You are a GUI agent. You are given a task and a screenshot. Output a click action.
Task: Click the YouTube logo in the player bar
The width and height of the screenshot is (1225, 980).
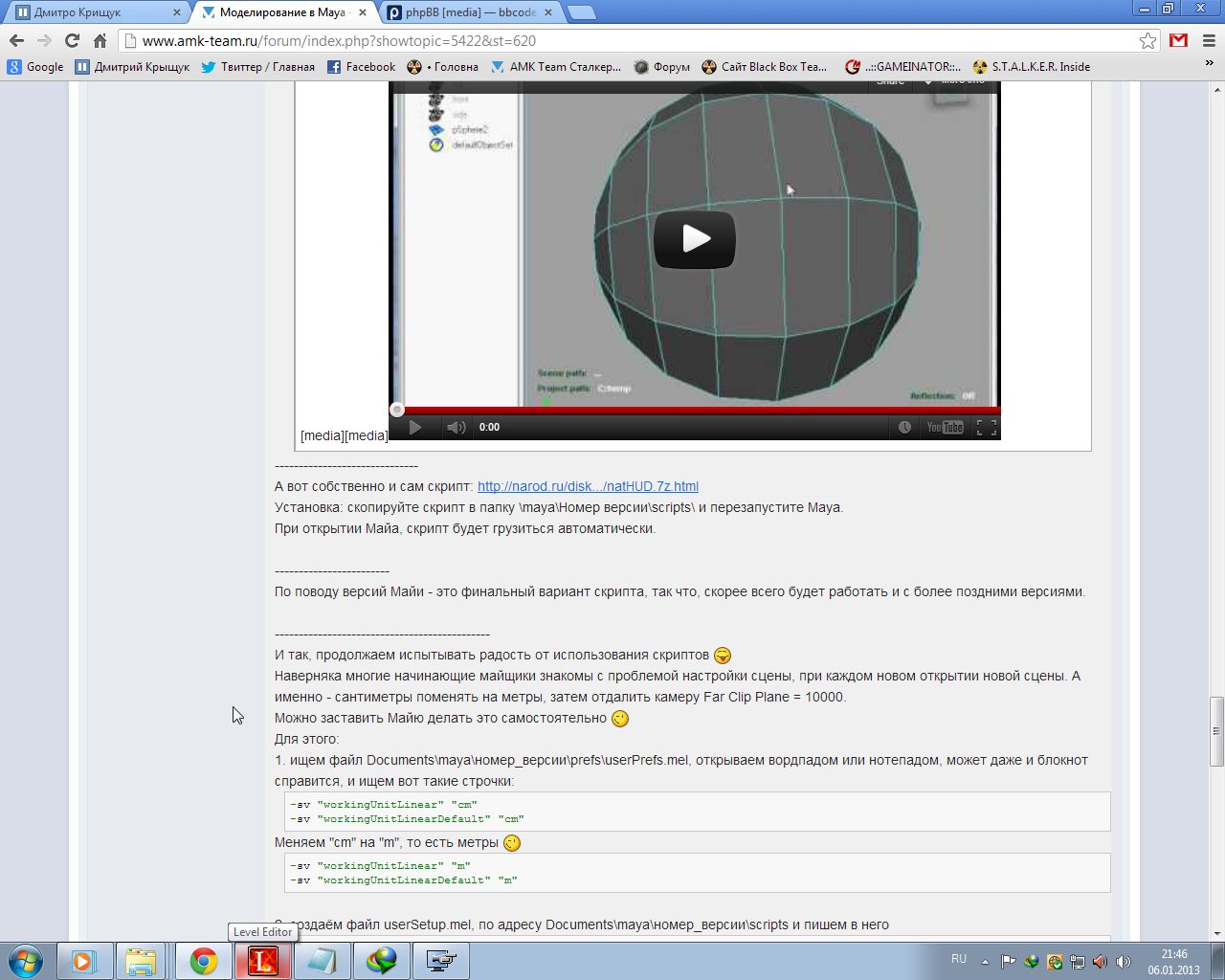click(x=945, y=427)
